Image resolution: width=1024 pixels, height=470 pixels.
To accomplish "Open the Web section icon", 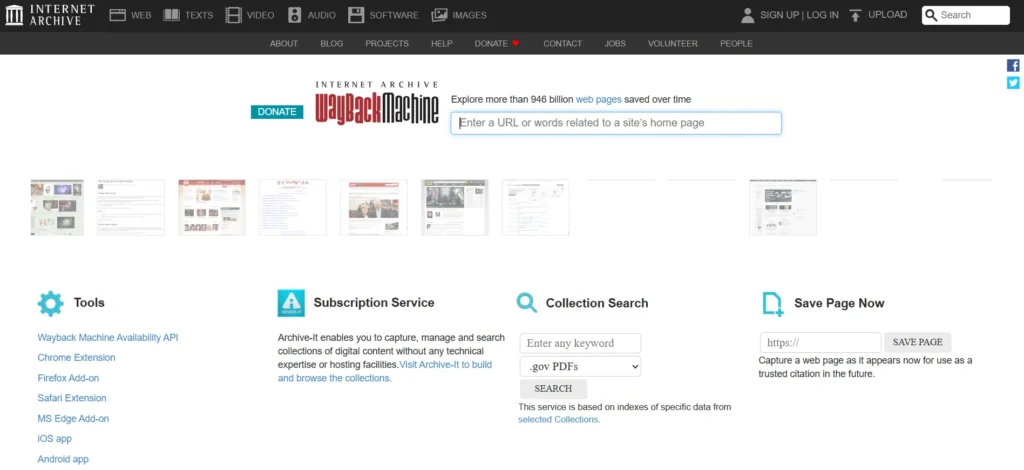I will pos(118,15).
